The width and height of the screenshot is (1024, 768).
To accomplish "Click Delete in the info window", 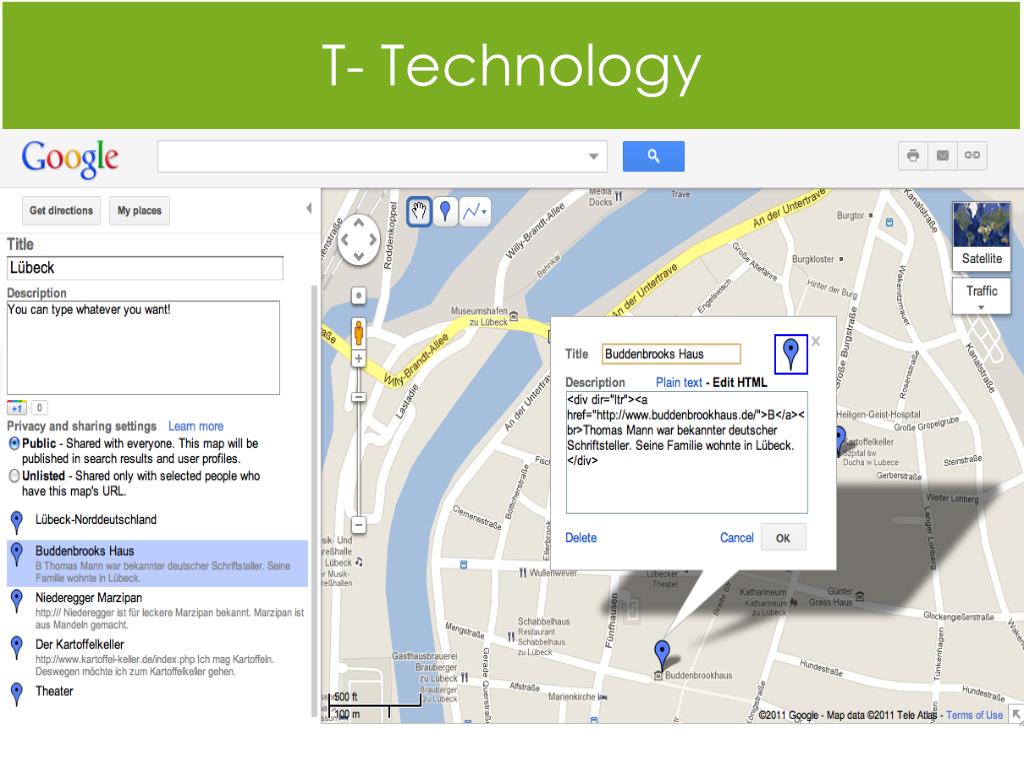I will coord(581,538).
